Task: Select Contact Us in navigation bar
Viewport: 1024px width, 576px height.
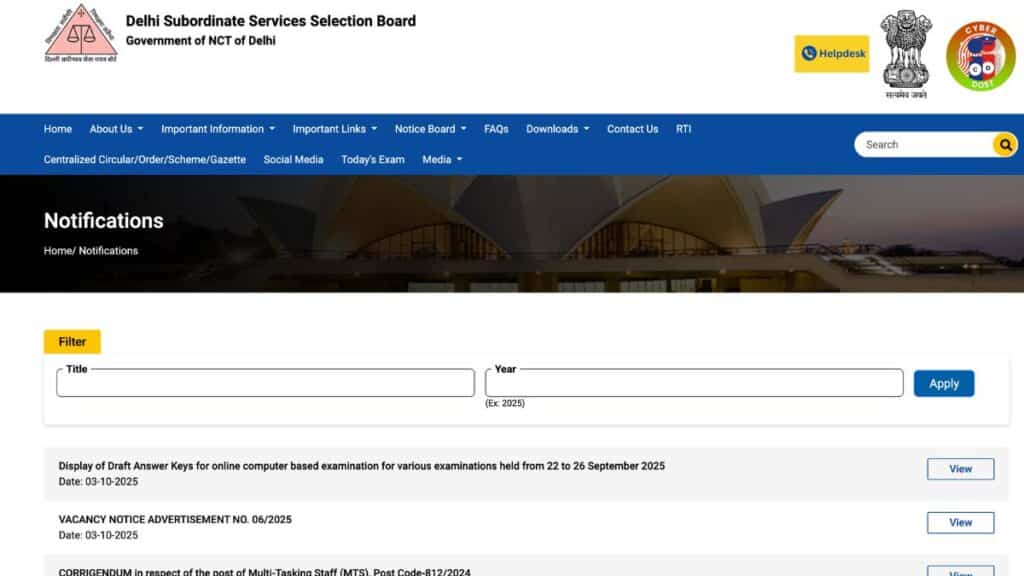Action: tap(632, 129)
